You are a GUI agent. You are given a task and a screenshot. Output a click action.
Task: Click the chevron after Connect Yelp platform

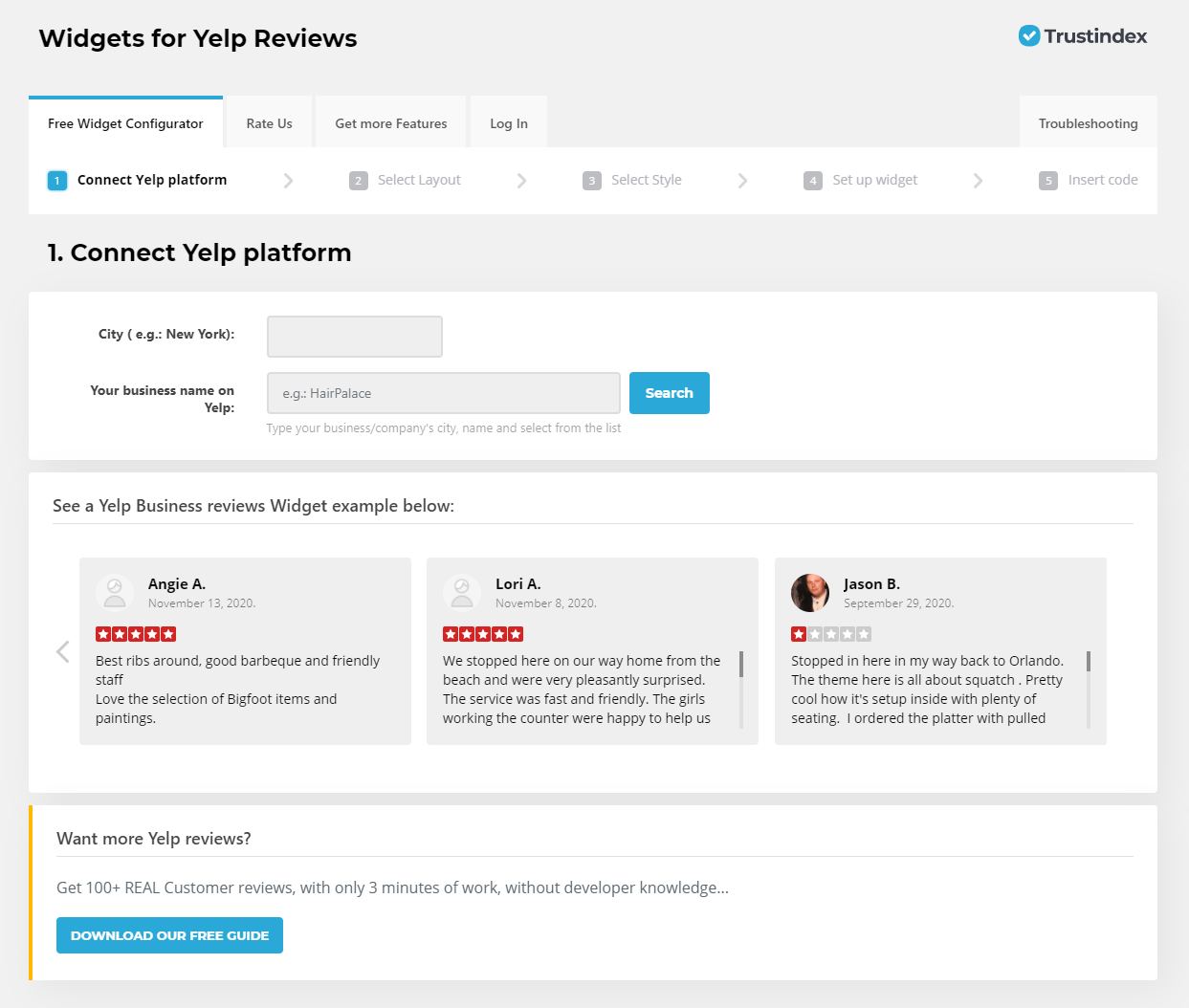(288, 181)
